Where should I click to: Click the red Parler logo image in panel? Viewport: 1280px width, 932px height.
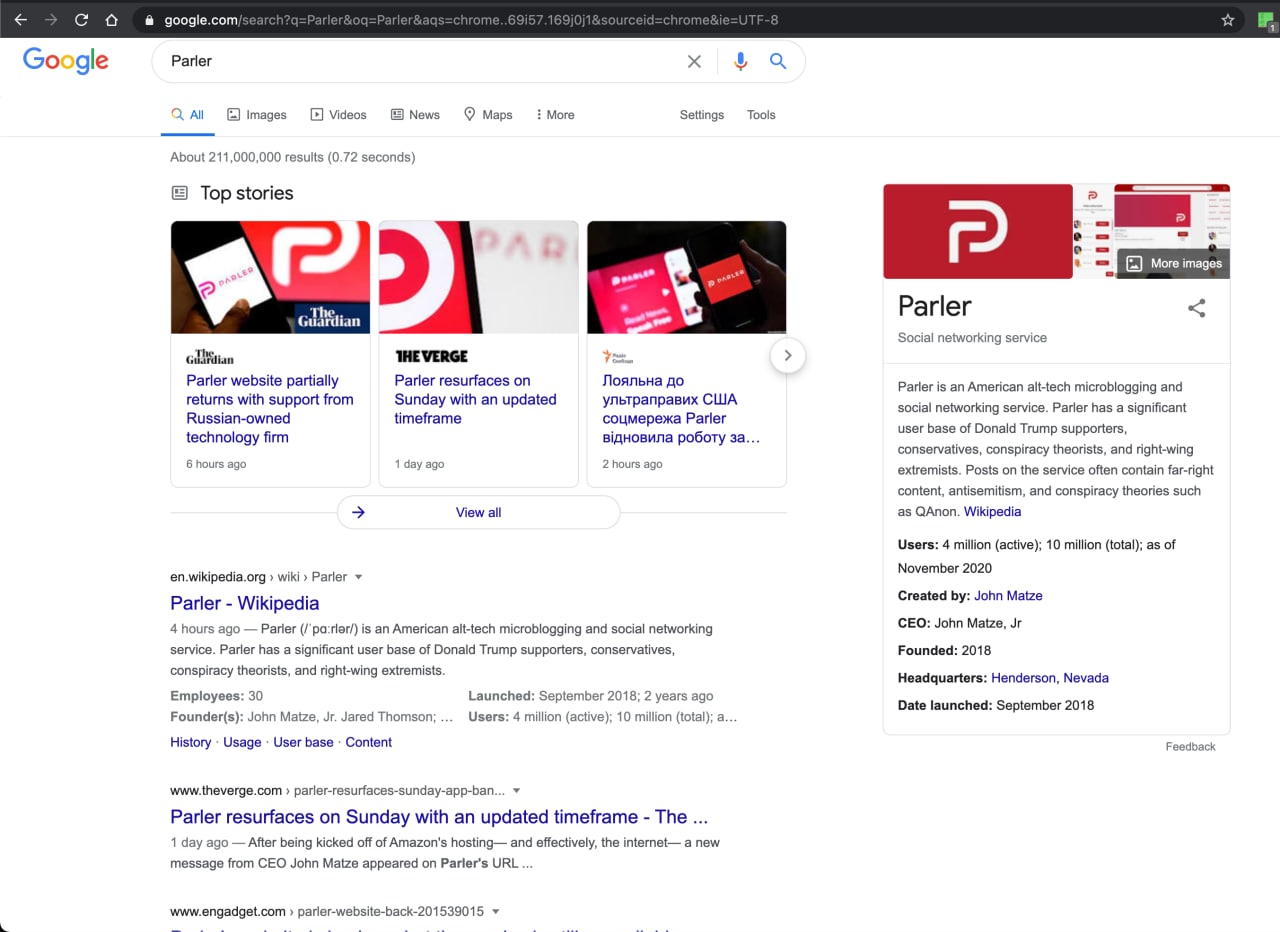pyautogui.click(x=977, y=231)
